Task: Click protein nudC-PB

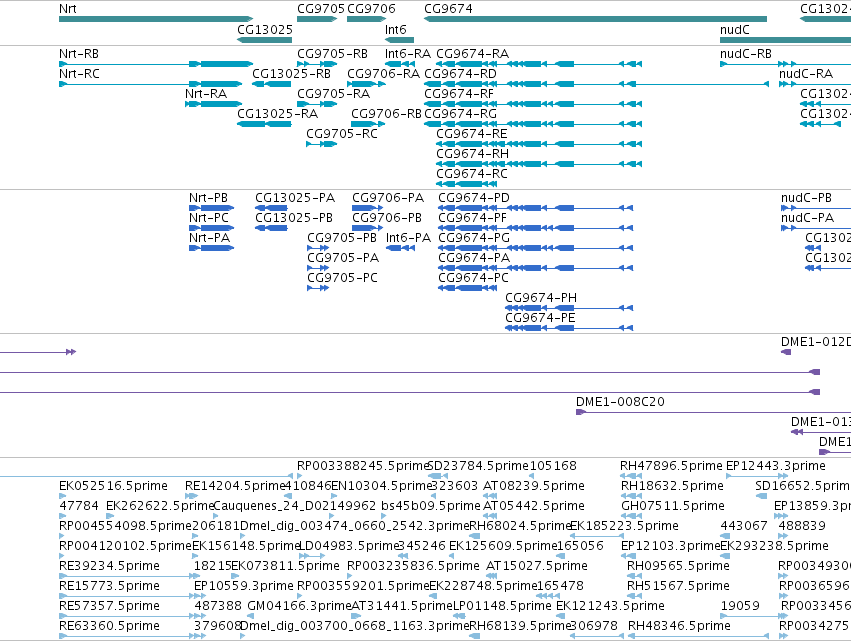Action: pos(816,208)
